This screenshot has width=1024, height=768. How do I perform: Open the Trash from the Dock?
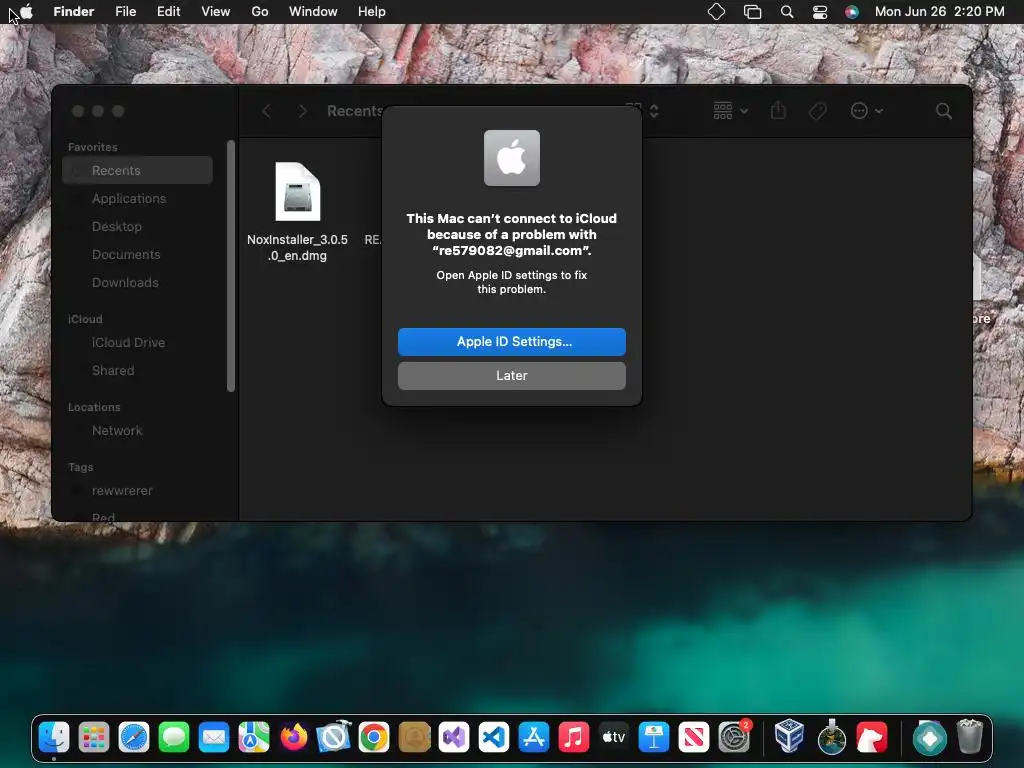[970, 737]
